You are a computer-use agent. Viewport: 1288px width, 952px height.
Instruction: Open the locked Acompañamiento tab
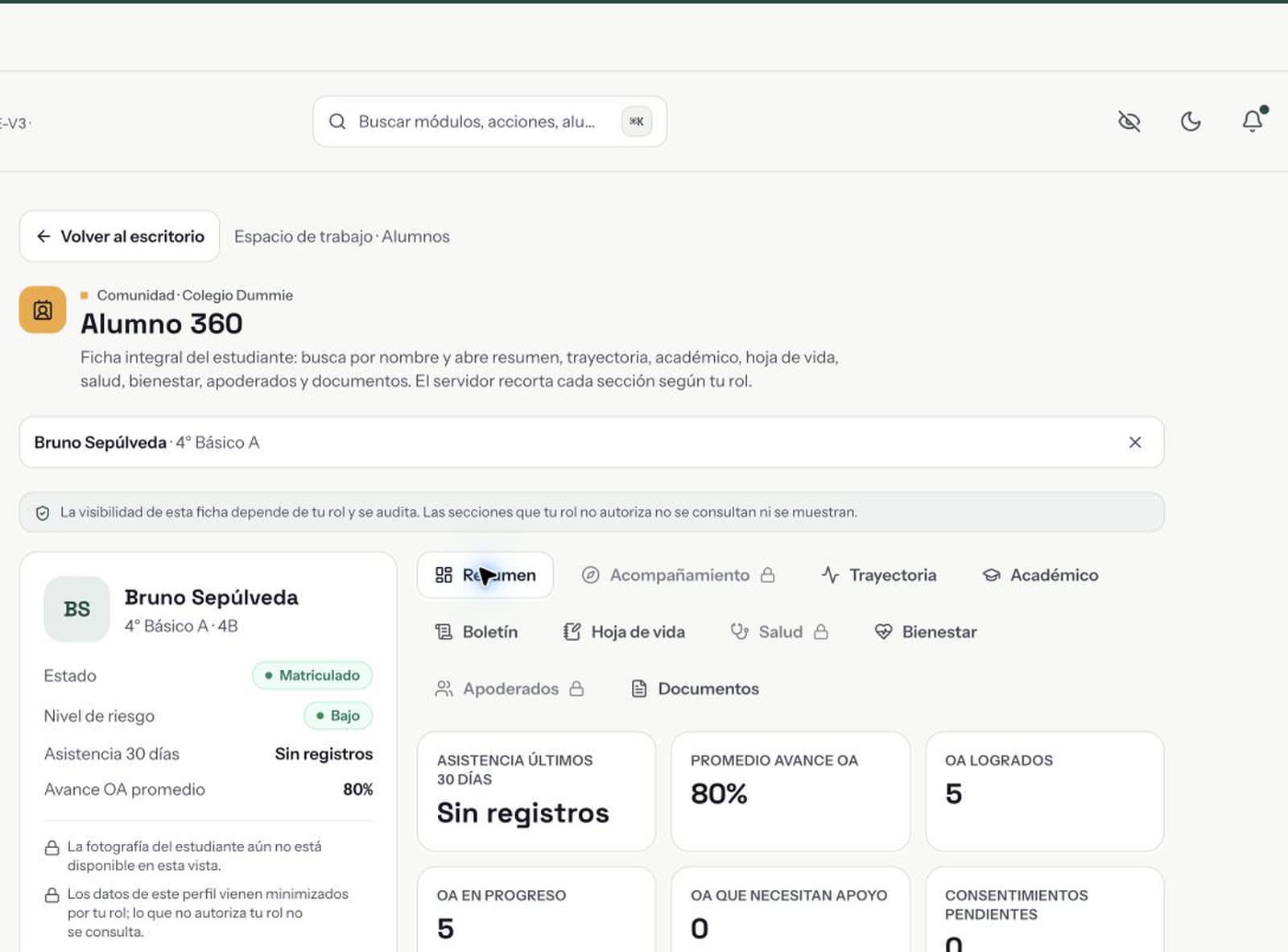[x=678, y=575]
